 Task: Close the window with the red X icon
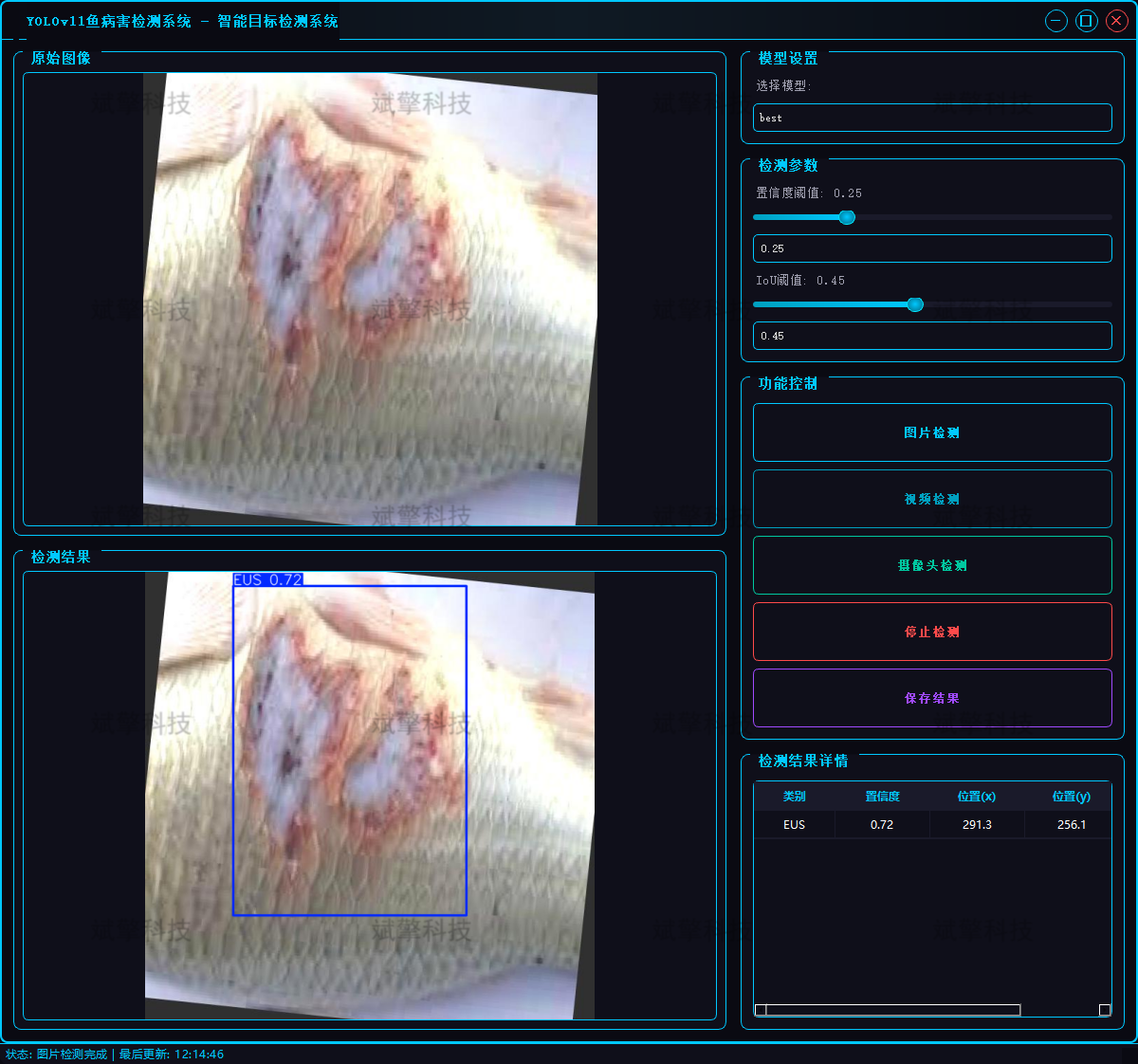(x=1117, y=21)
